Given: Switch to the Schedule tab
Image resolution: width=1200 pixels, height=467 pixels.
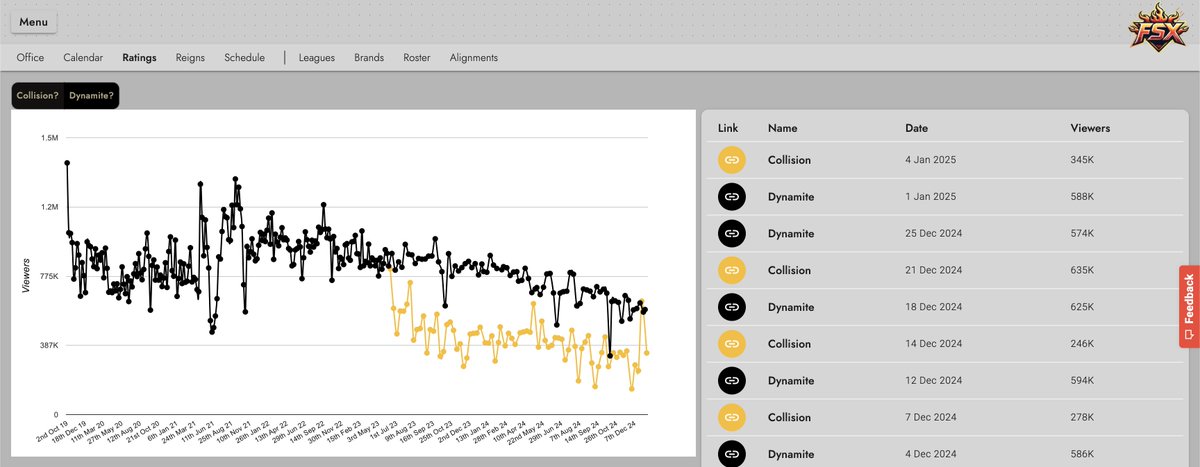Looking at the screenshot, I should pos(245,58).
